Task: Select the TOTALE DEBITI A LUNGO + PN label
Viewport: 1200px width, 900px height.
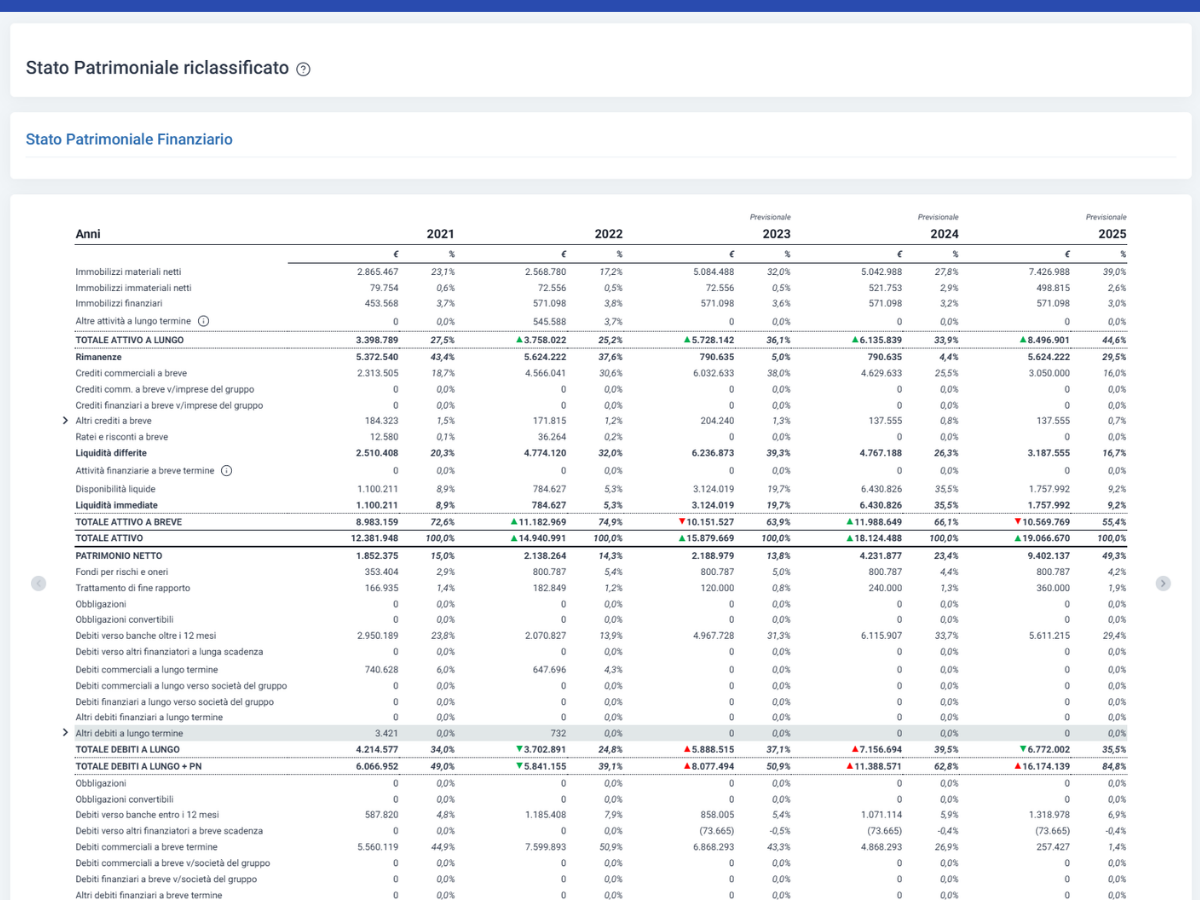Action: (x=139, y=765)
